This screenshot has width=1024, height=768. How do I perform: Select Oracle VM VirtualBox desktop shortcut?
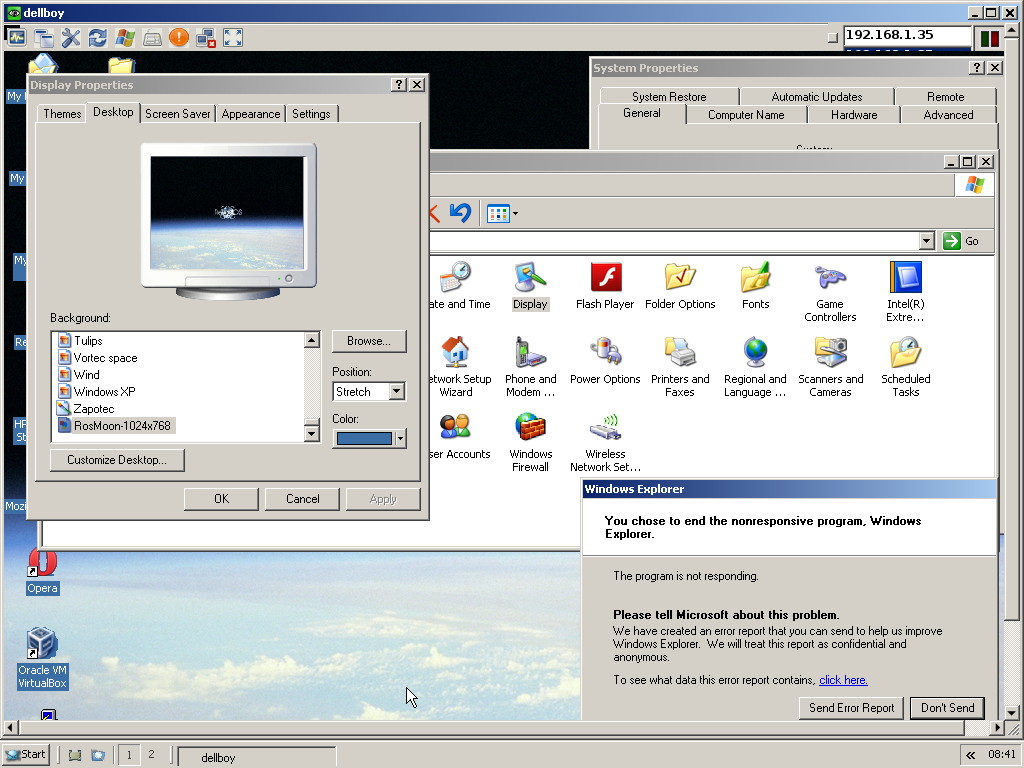[42, 658]
